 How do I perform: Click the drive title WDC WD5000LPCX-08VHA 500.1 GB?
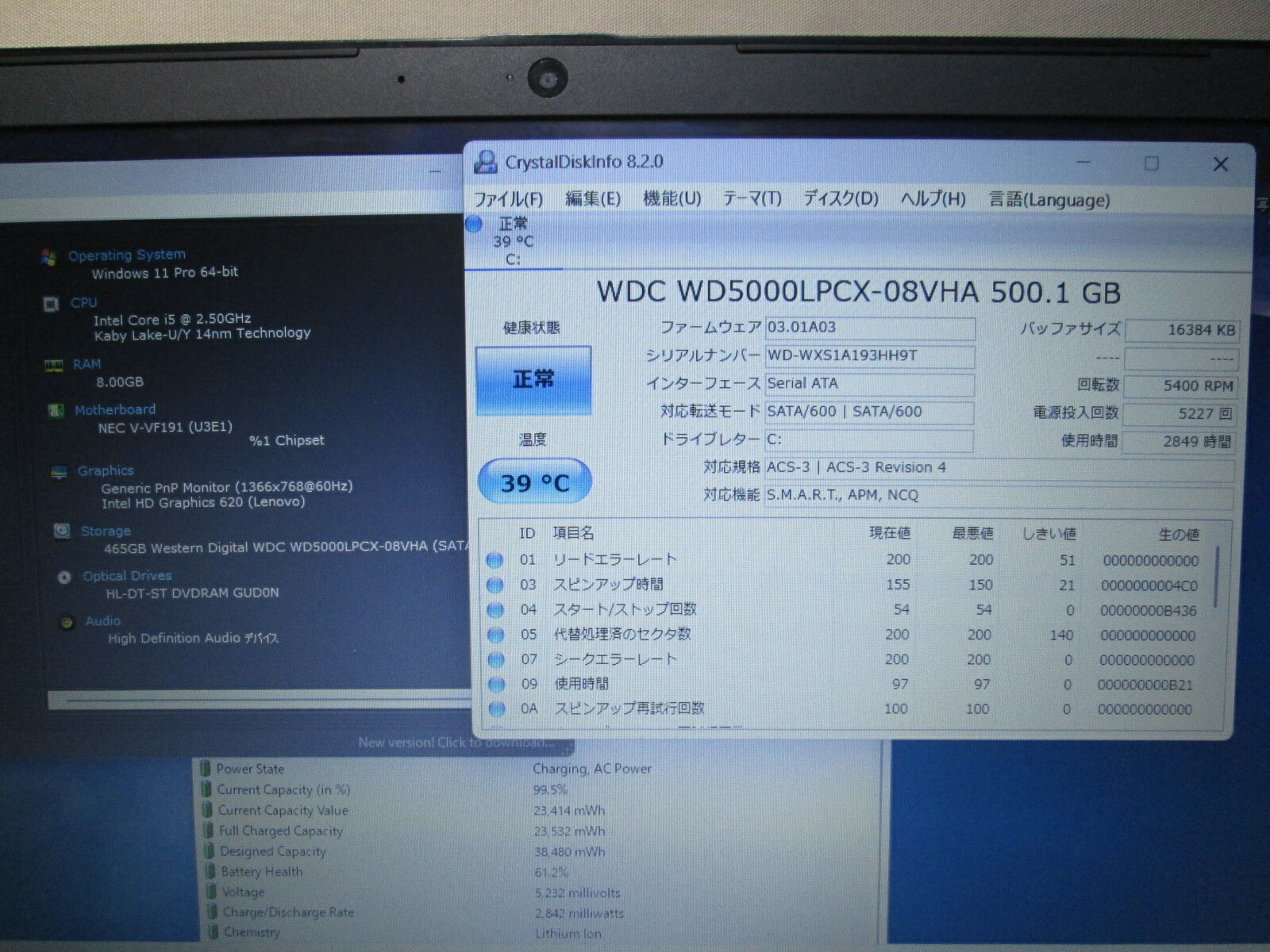pos(858,293)
